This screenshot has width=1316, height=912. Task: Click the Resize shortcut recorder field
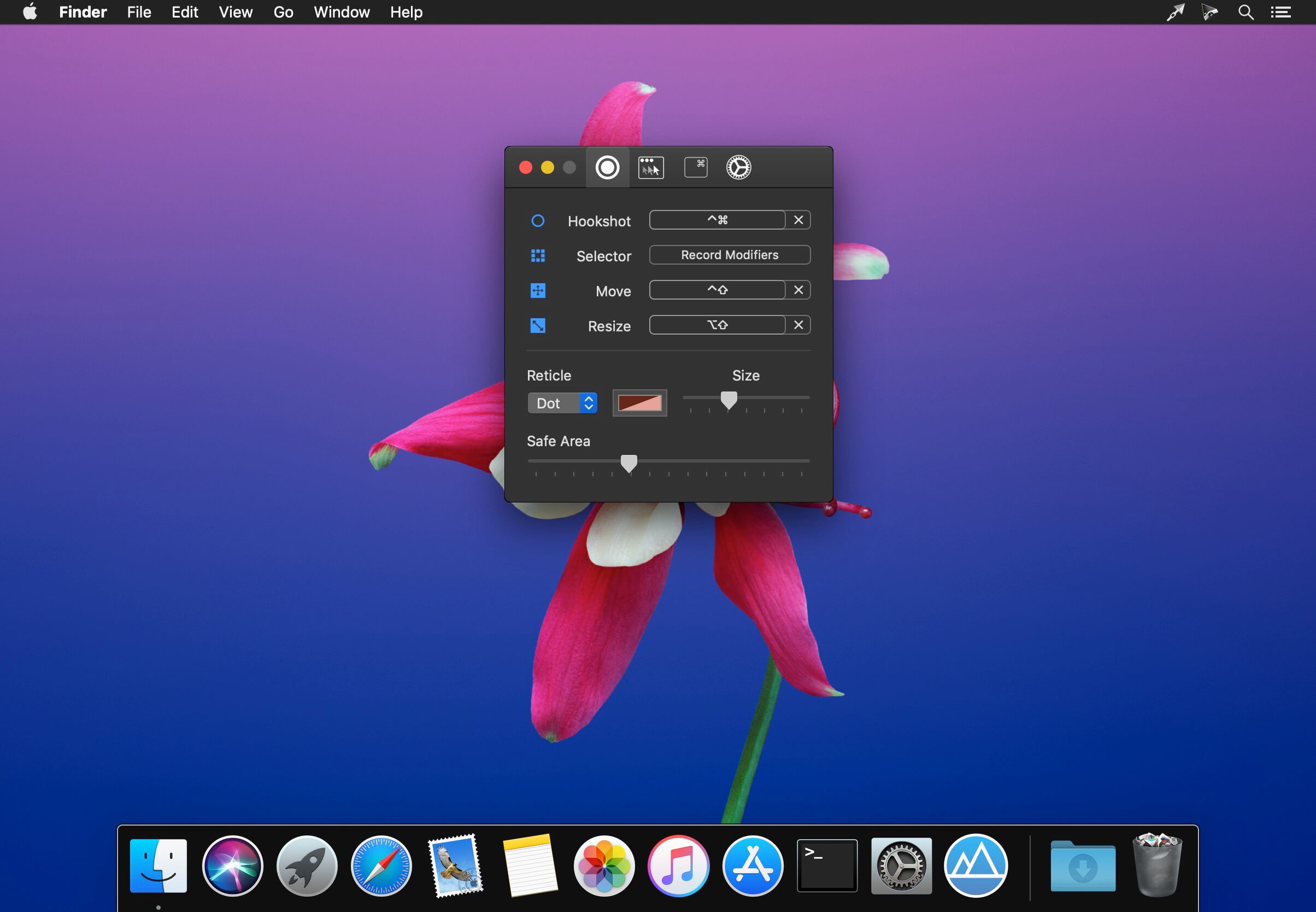click(717, 325)
